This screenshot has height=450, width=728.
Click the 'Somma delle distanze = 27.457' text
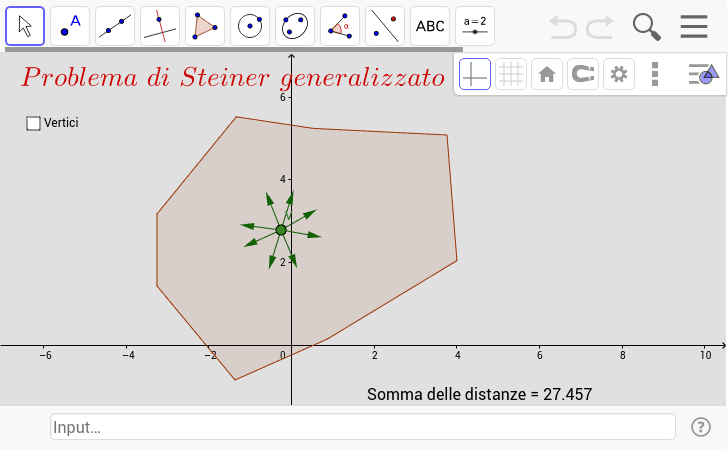point(480,394)
